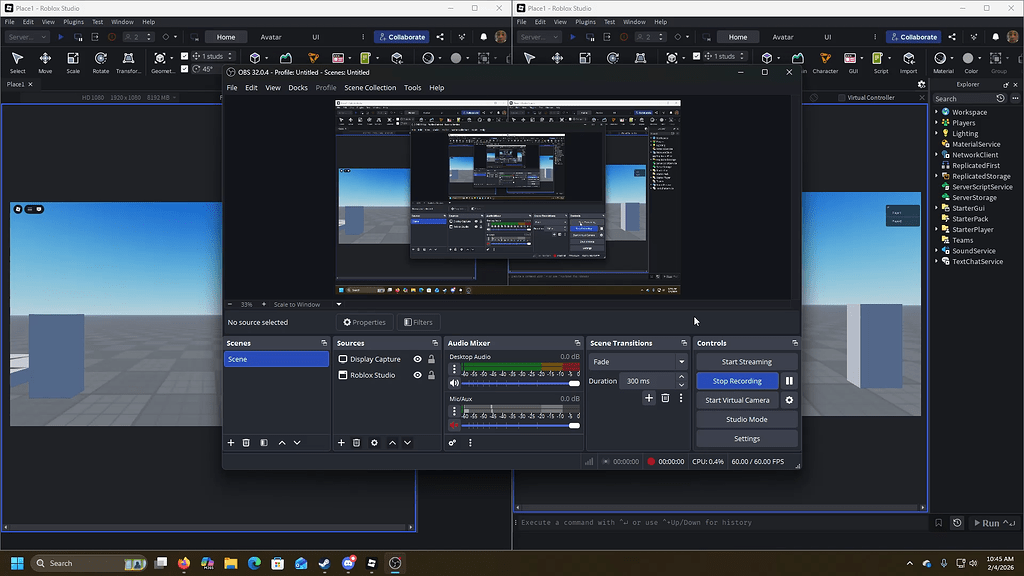Enable Studio Mode in OBS Controls
Screen dimensions: 1024x576
pos(746,419)
